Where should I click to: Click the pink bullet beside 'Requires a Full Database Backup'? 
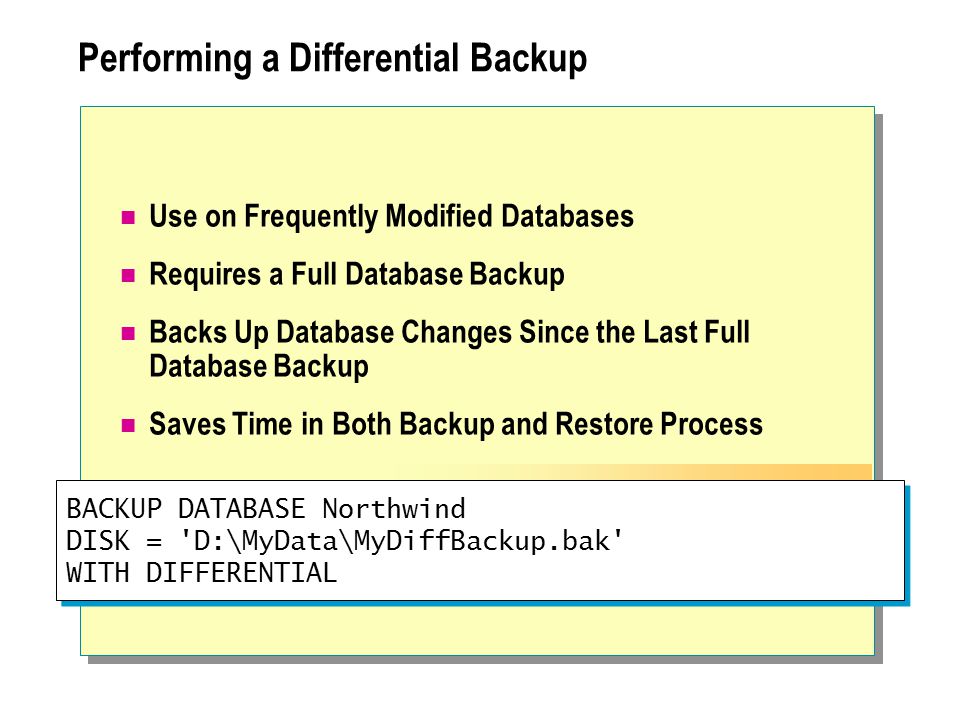pyautogui.click(x=128, y=276)
